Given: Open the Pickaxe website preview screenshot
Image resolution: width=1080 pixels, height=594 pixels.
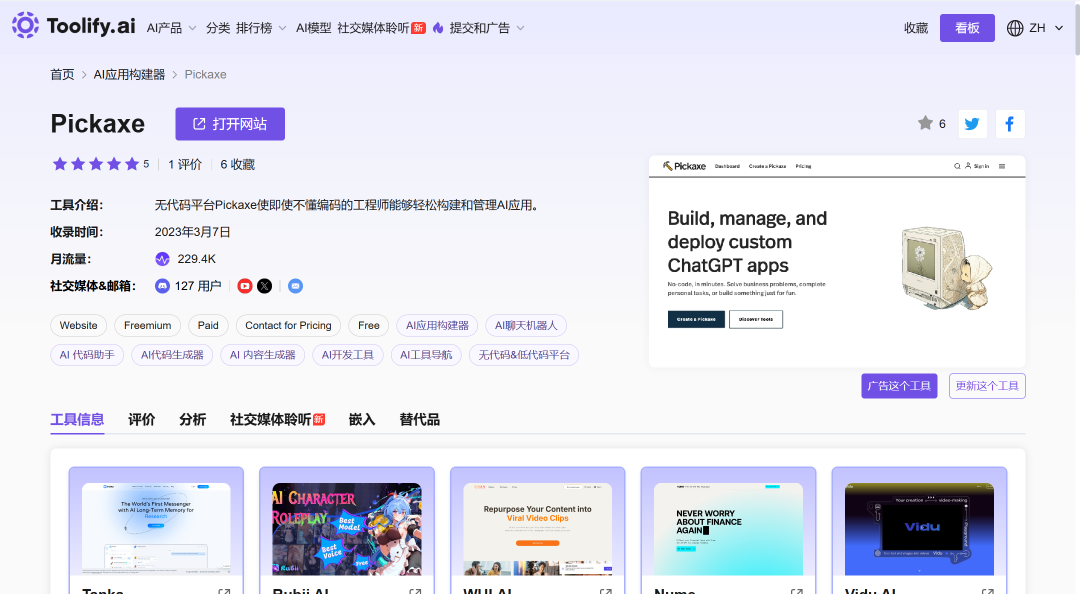Looking at the screenshot, I should click(x=837, y=261).
